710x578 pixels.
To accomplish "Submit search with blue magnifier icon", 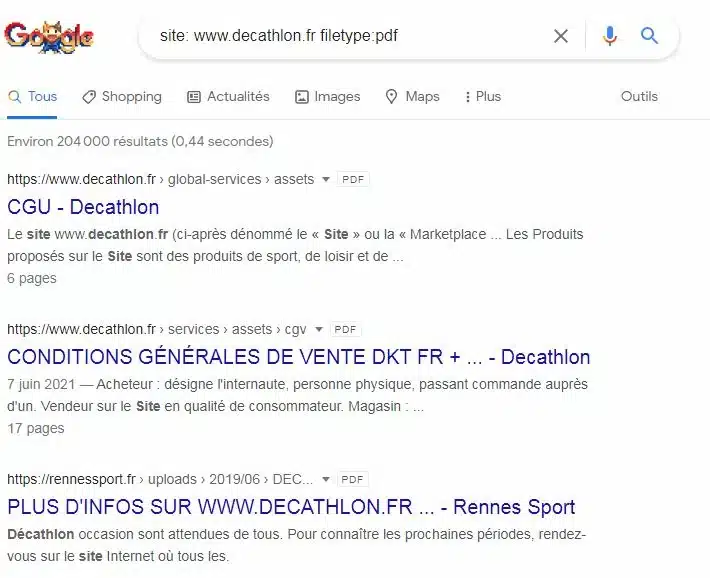I will [x=649, y=35].
